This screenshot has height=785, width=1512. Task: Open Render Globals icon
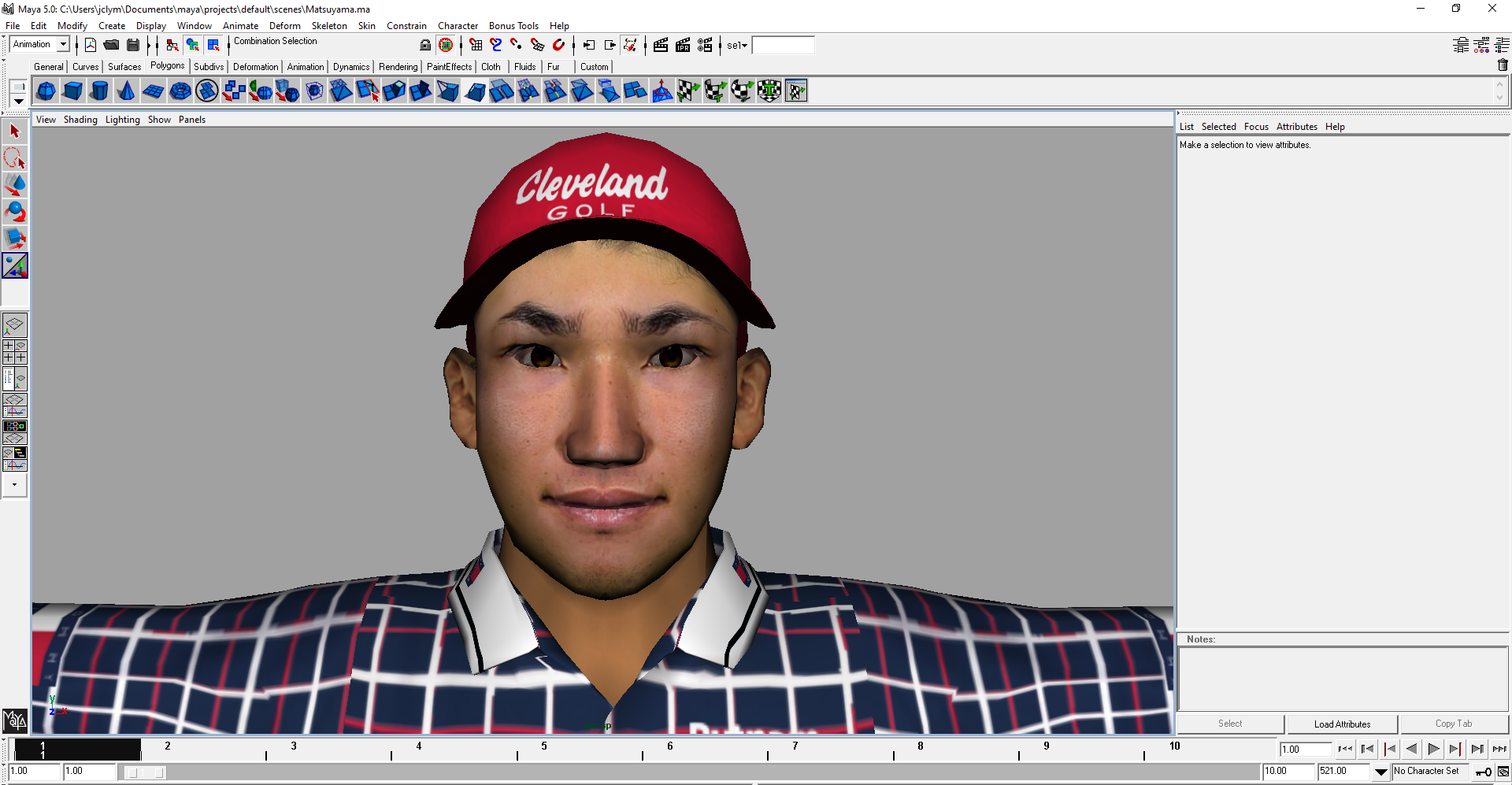pos(705,45)
